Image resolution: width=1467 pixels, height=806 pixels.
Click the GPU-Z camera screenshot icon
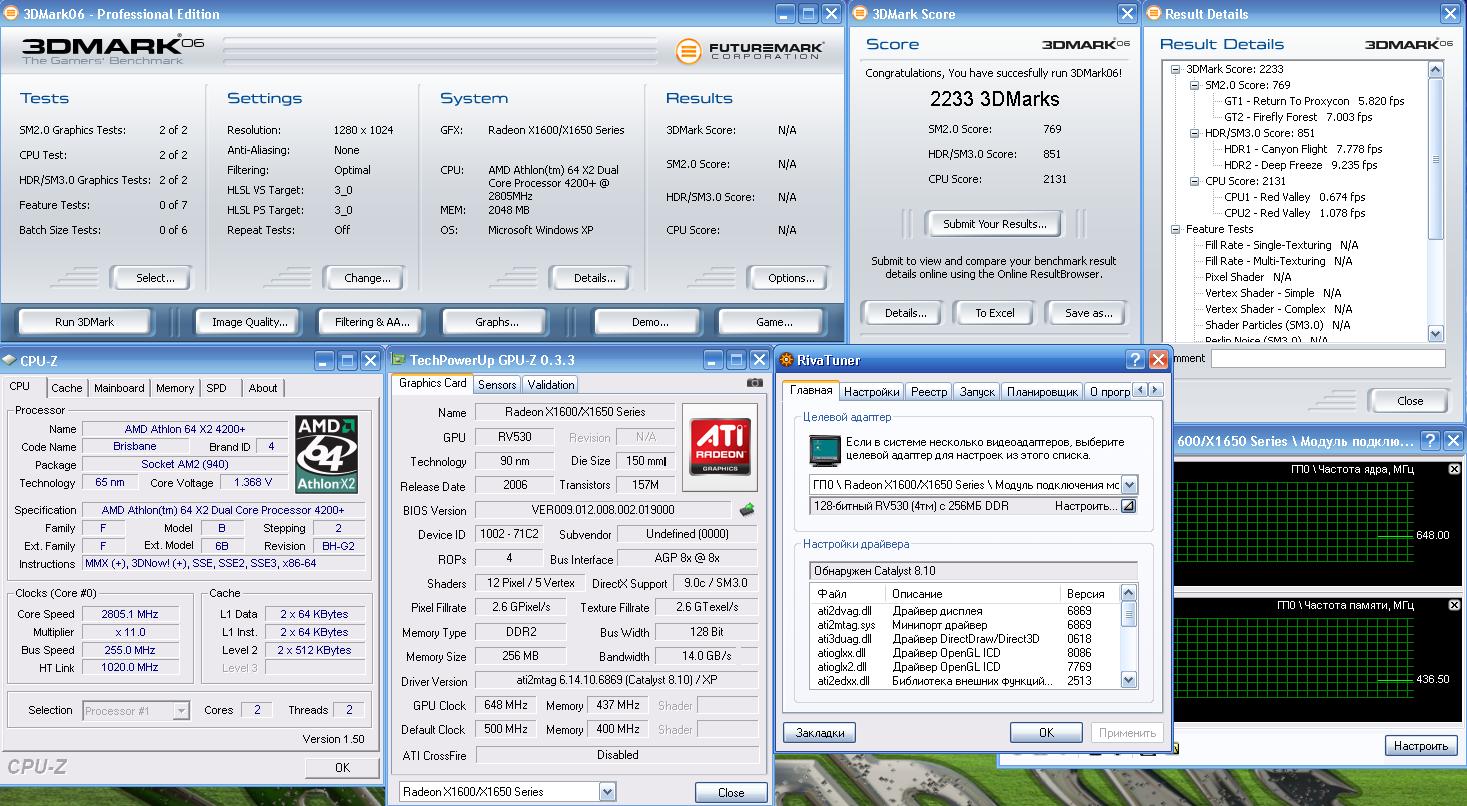coord(755,383)
